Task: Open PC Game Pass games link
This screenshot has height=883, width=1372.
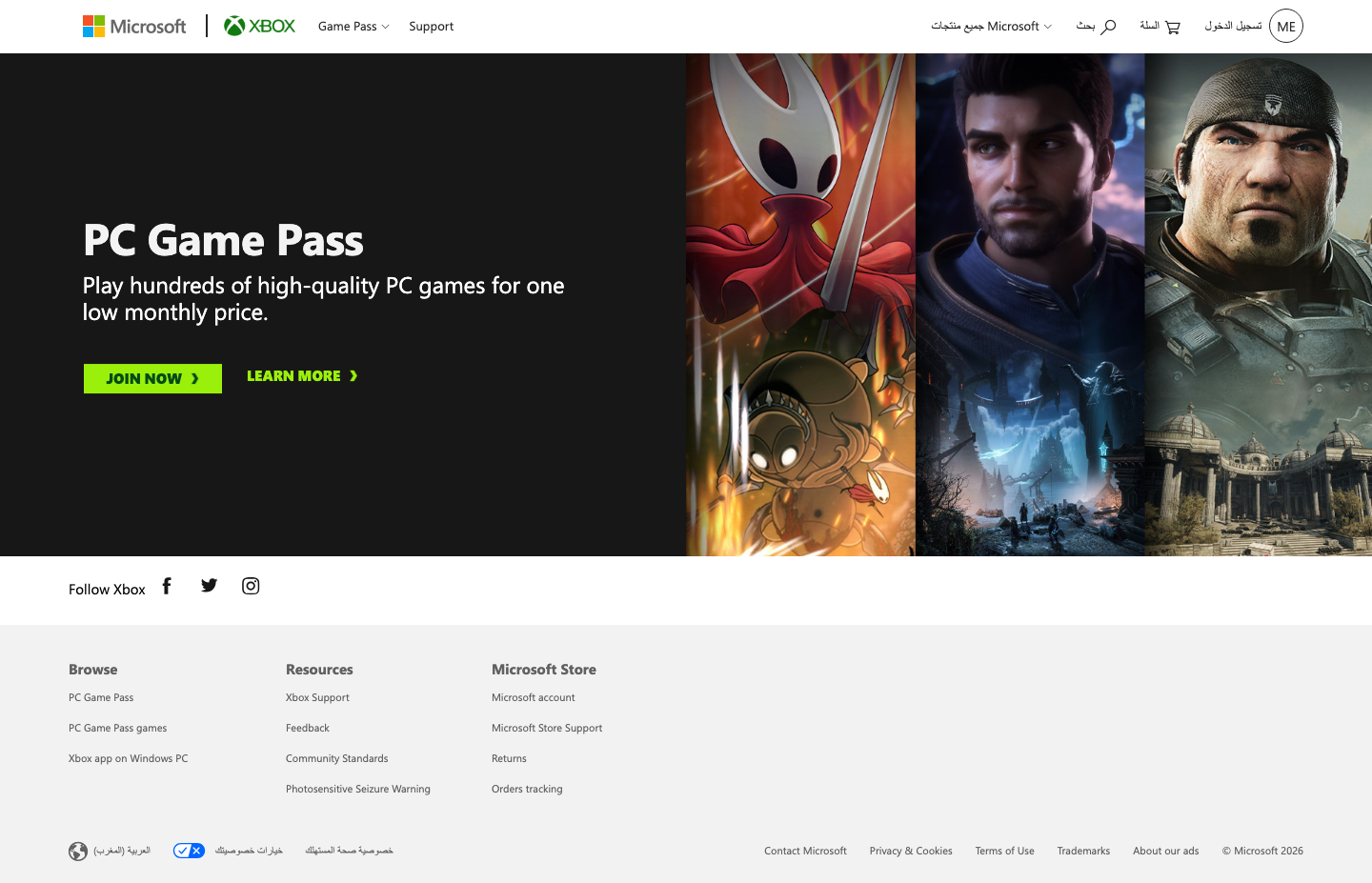Action: click(117, 728)
